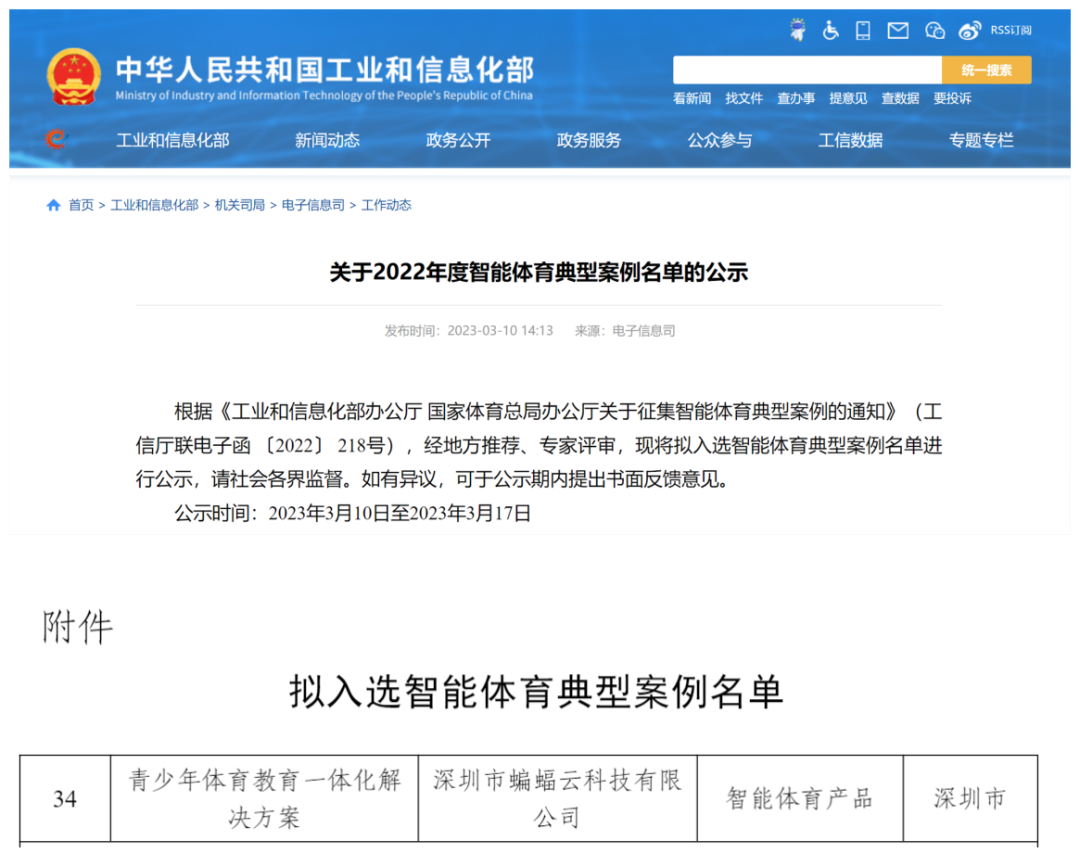Click the cell 青少年体育教育一体化解决方案
Image resolution: width=1080 pixels, height=866 pixels.
pyautogui.click(x=264, y=798)
